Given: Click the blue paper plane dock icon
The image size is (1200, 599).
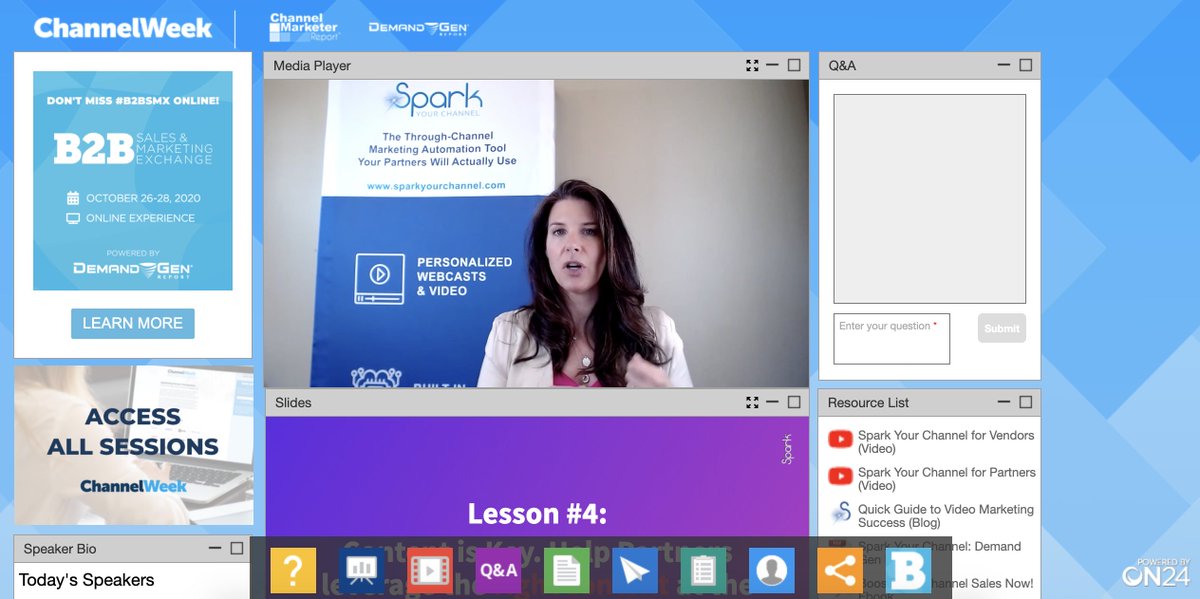Looking at the screenshot, I should tap(634, 571).
